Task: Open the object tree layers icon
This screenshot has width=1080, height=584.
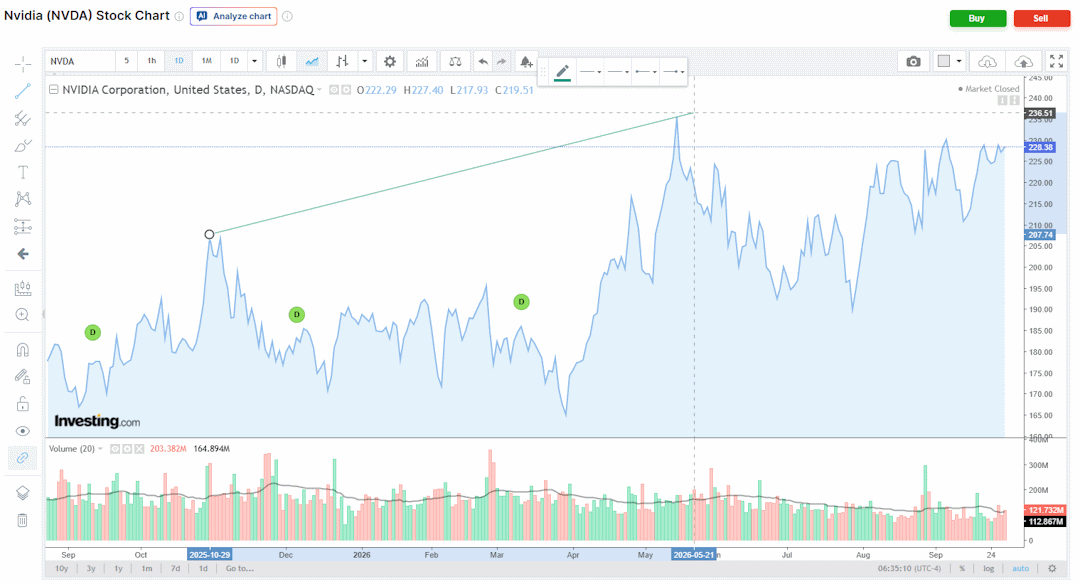Action: coord(23,493)
